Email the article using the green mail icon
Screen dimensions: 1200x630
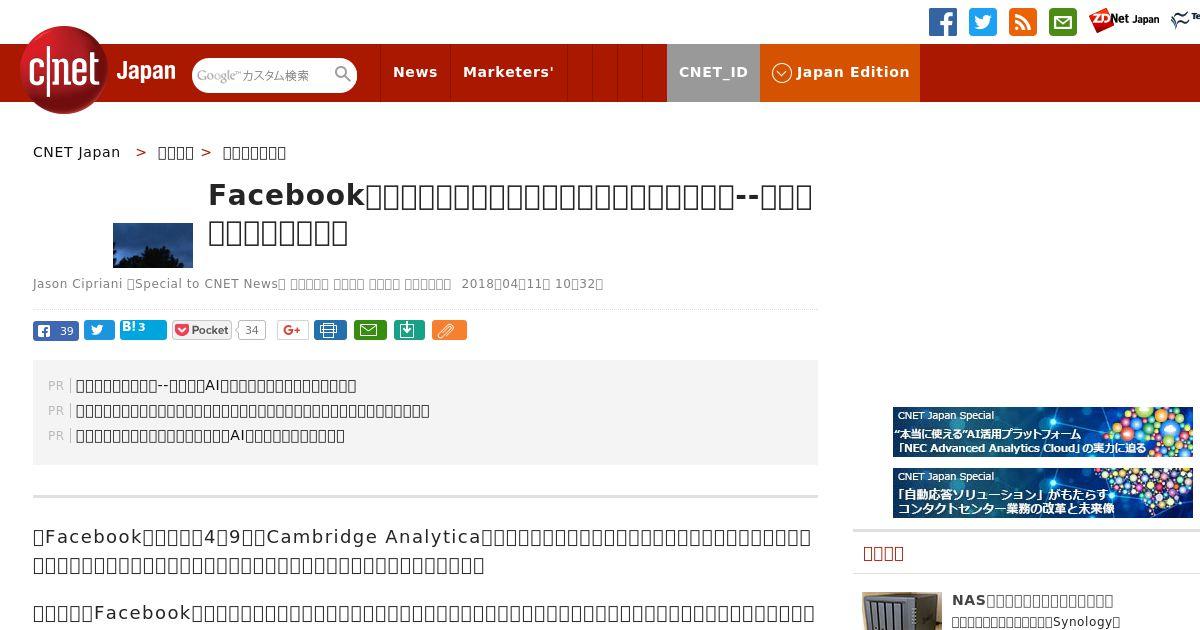370,330
